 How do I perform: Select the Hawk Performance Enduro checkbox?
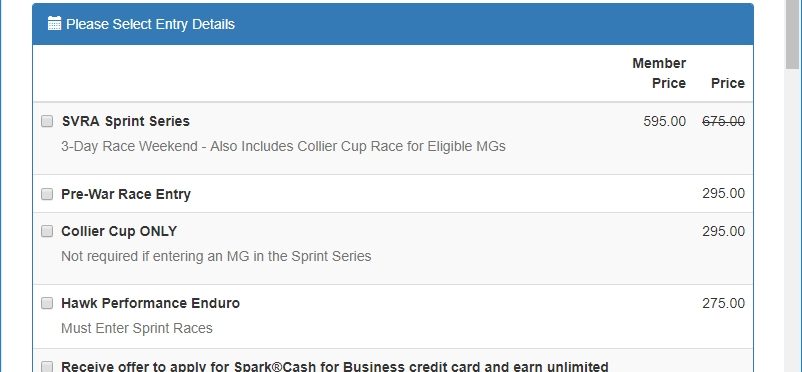47,303
